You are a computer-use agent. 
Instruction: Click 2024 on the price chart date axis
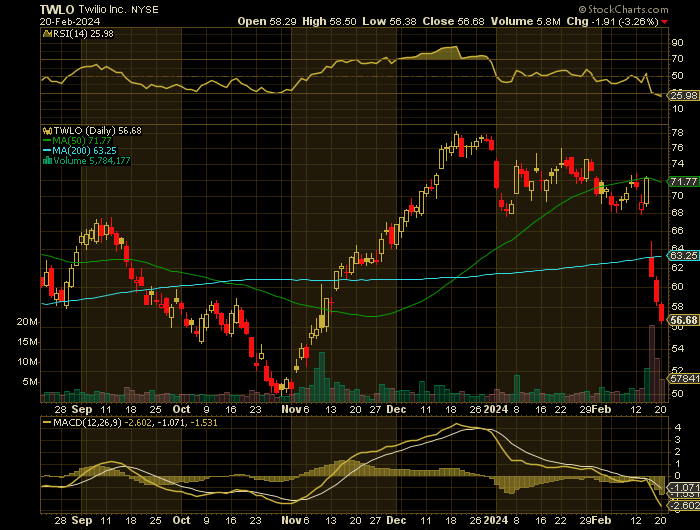[x=496, y=409]
